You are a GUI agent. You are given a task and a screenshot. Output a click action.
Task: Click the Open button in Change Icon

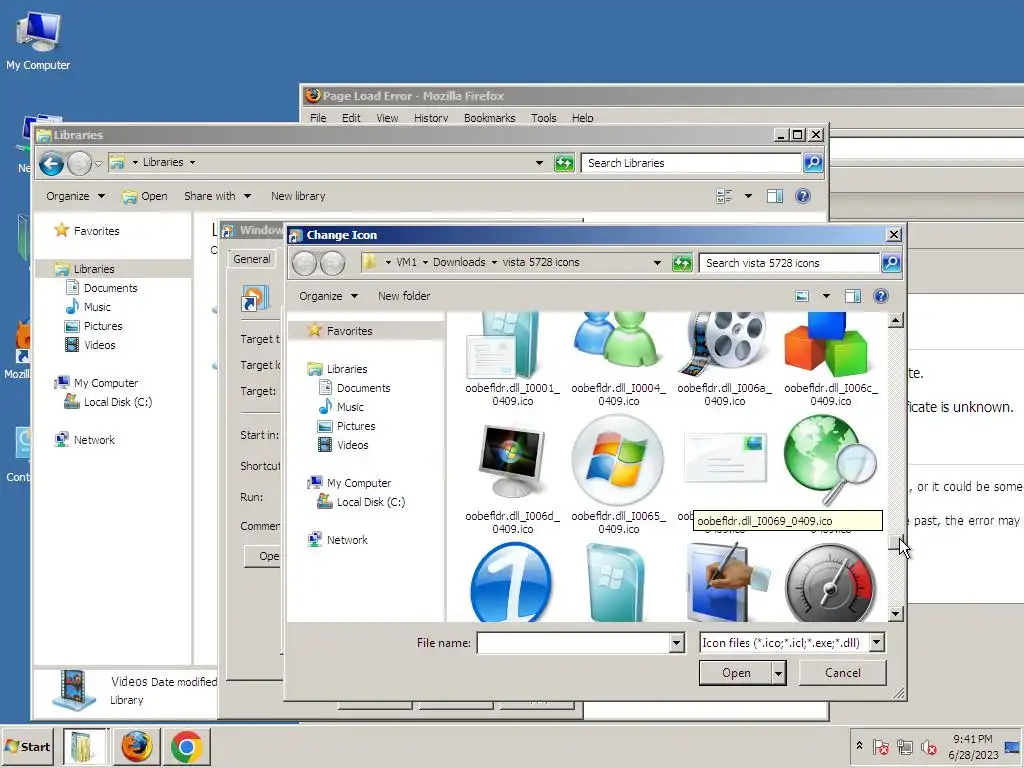coord(735,673)
